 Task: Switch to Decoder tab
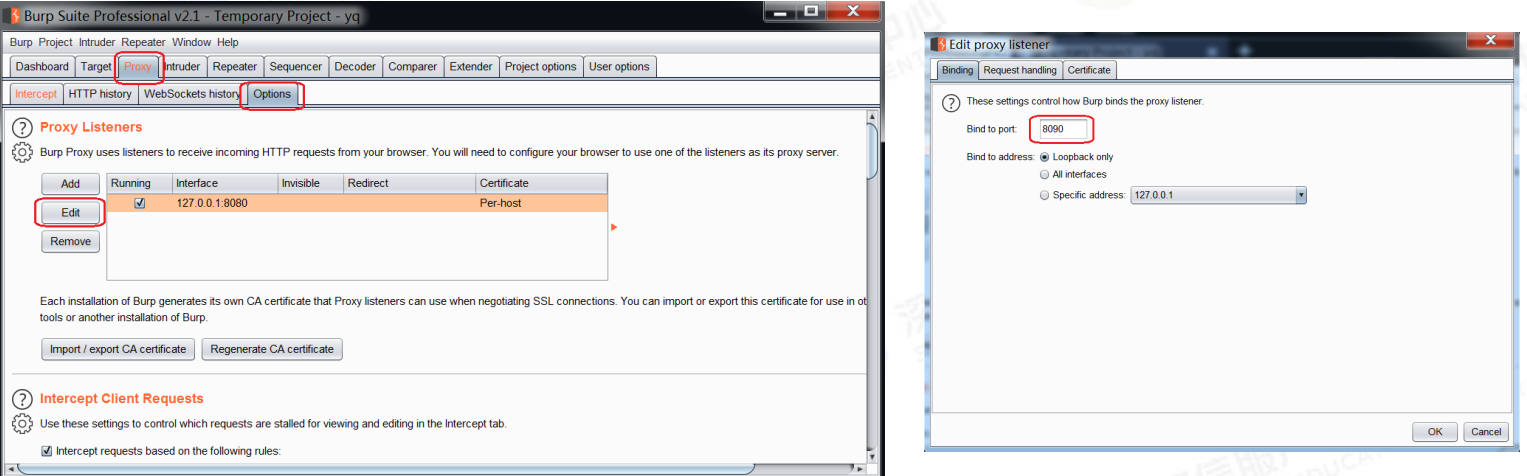point(355,67)
